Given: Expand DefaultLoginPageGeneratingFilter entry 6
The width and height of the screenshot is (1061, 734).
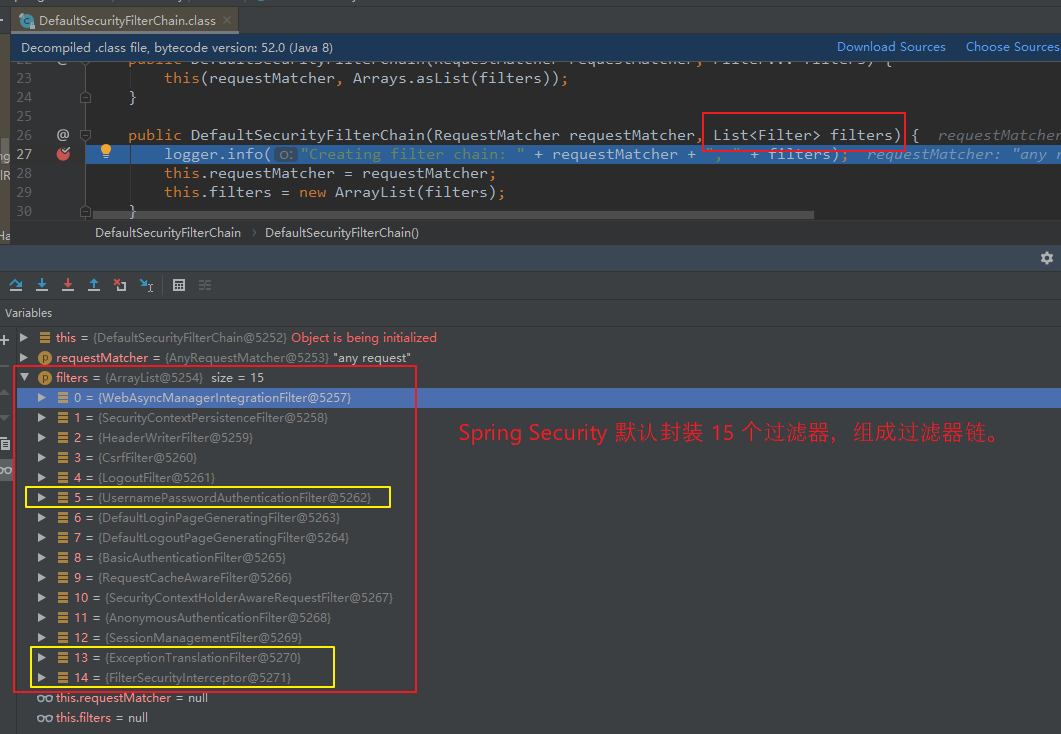Looking at the screenshot, I should click(x=42, y=517).
